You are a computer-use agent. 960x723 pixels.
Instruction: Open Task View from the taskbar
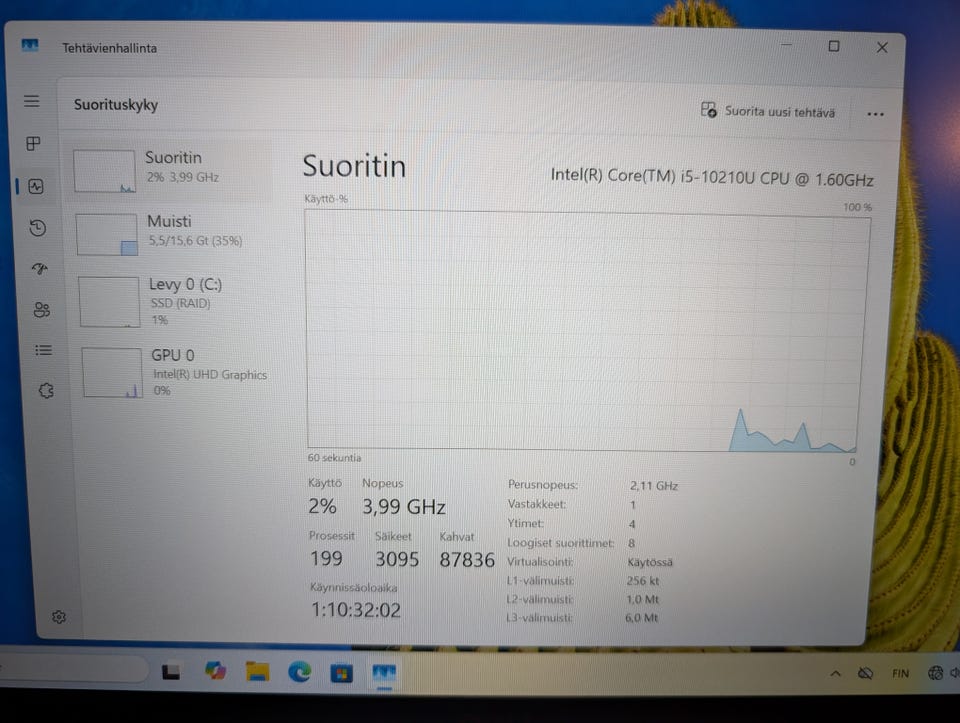point(171,672)
